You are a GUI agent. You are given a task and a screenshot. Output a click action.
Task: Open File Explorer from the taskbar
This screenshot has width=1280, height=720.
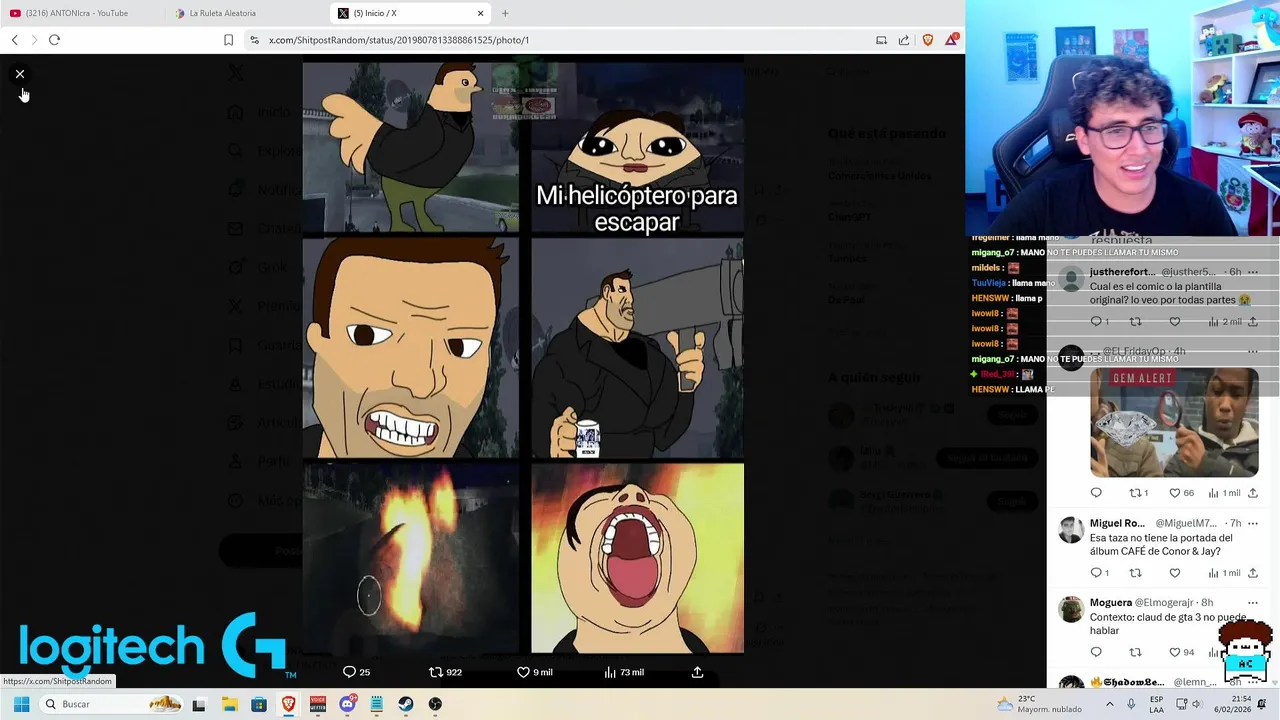[229, 704]
